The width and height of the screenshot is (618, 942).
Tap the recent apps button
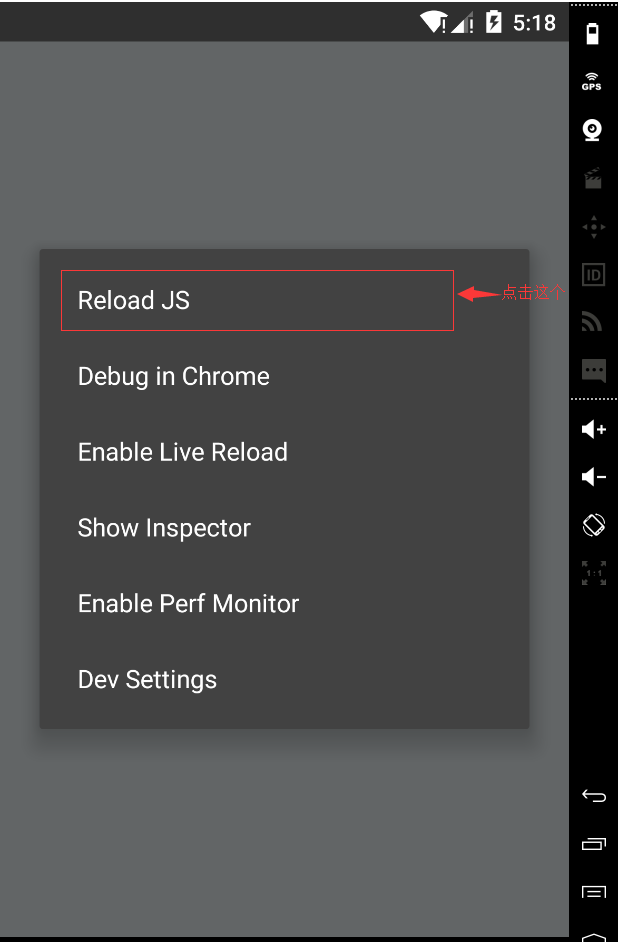pyautogui.click(x=594, y=844)
